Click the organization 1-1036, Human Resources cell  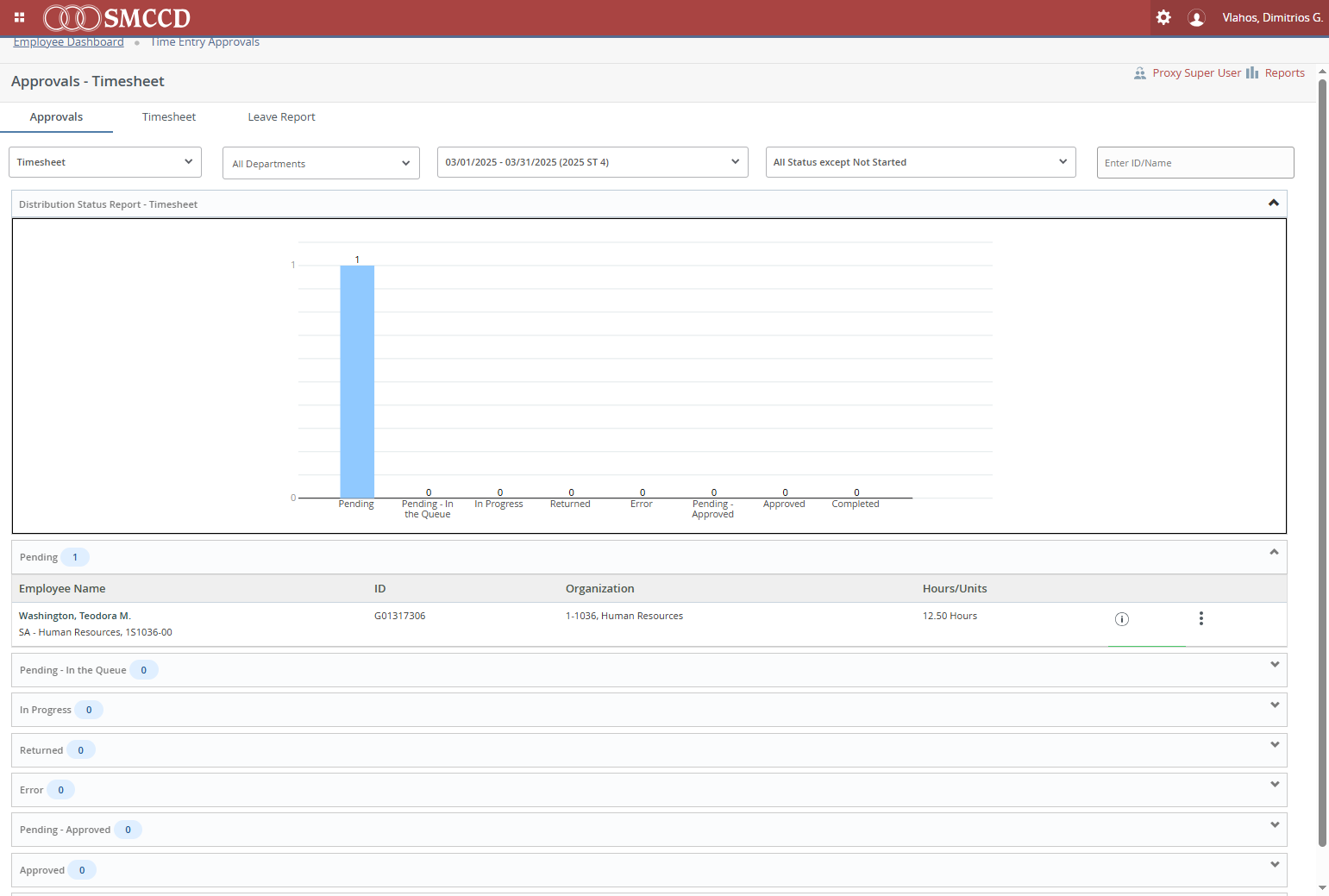(624, 616)
